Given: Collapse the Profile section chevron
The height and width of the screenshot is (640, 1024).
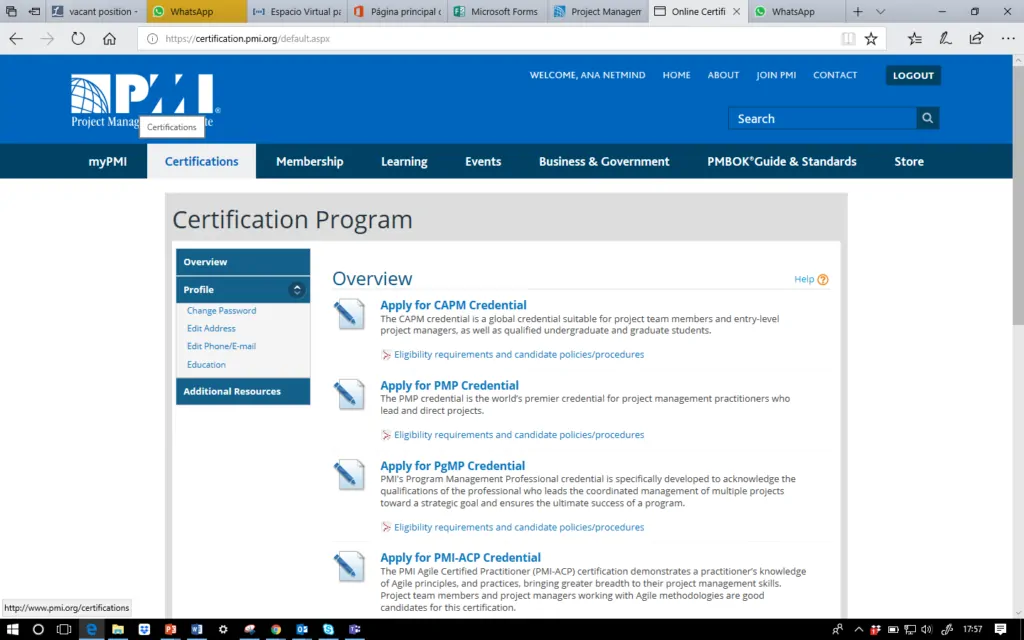Looking at the screenshot, I should click(296, 290).
